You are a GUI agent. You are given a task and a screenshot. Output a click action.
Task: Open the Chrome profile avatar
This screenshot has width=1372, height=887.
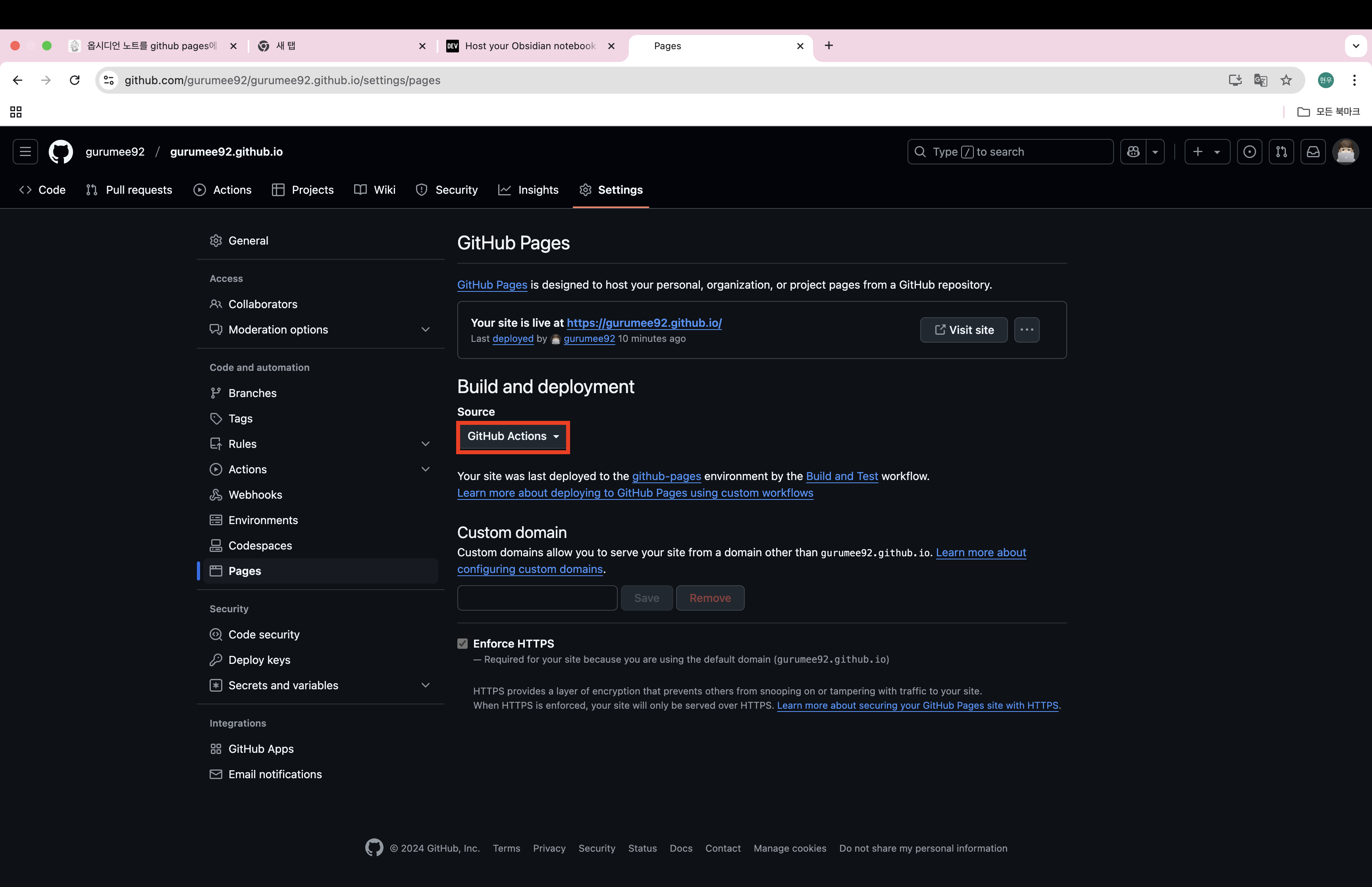(1326, 80)
